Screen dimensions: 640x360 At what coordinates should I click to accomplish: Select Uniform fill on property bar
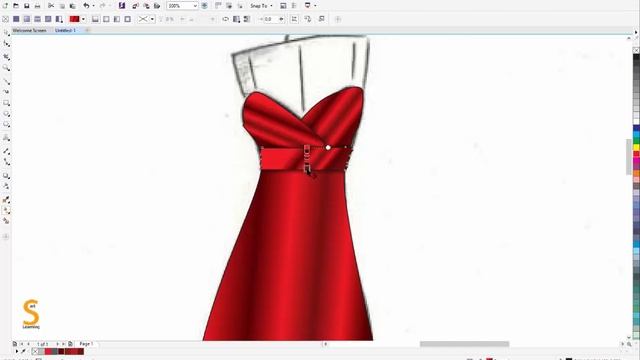click(x=16, y=19)
